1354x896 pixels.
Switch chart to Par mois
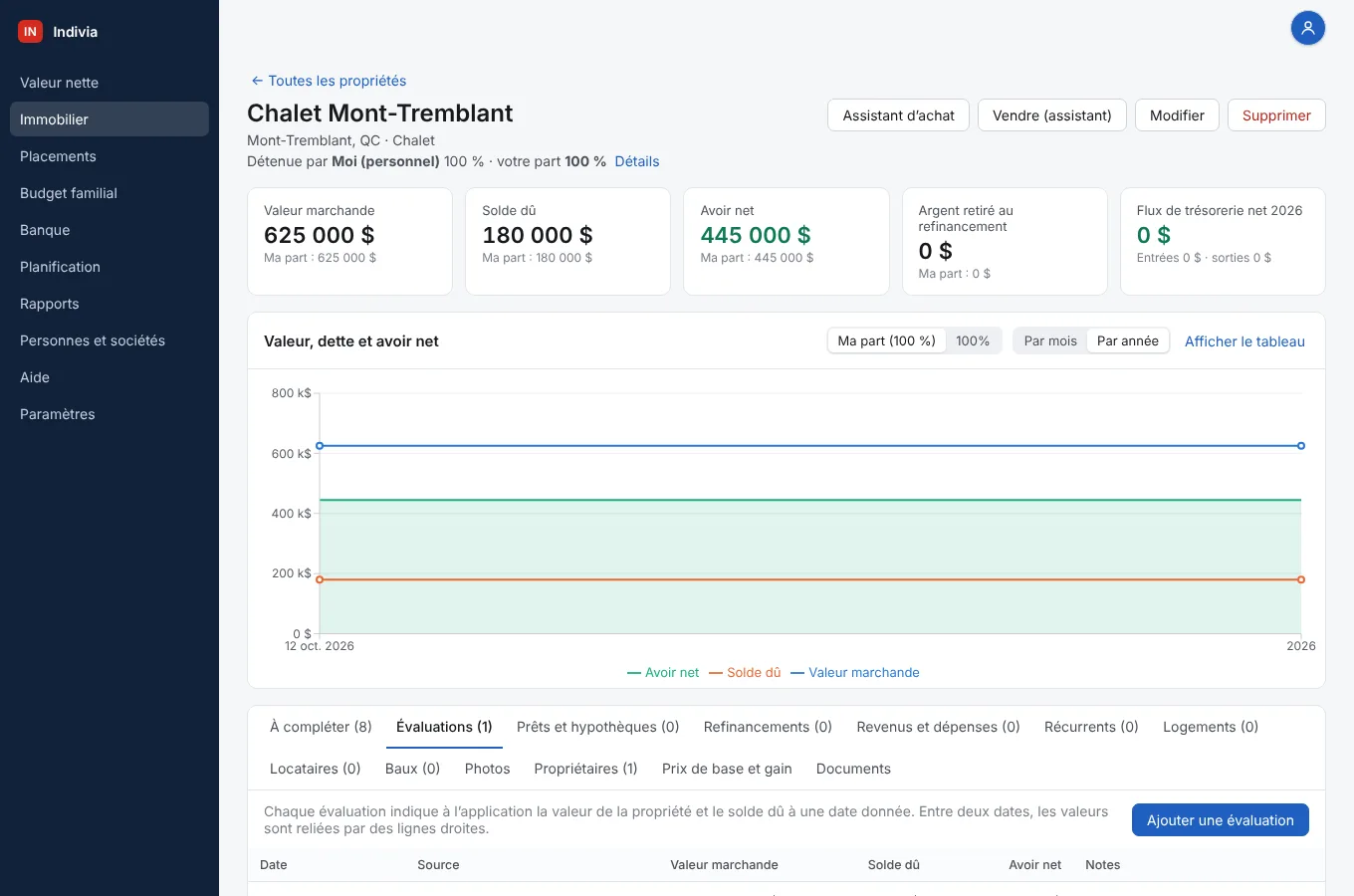[1050, 340]
